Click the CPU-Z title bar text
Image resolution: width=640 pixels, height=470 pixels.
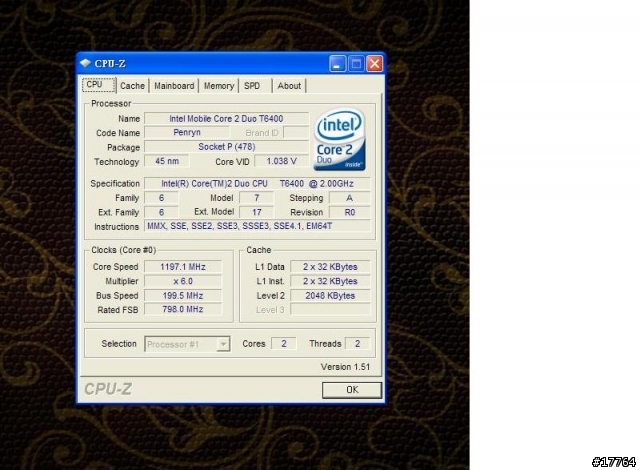coord(110,64)
